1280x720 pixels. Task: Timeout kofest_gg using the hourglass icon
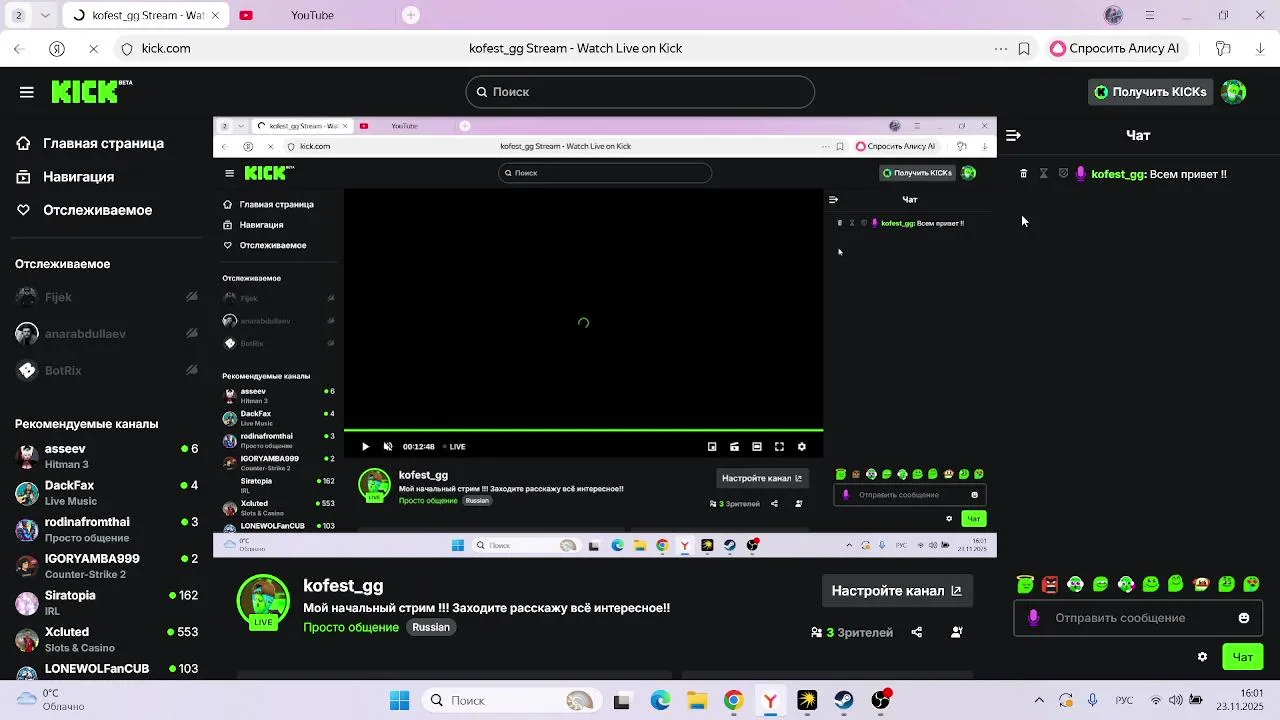click(x=1043, y=174)
